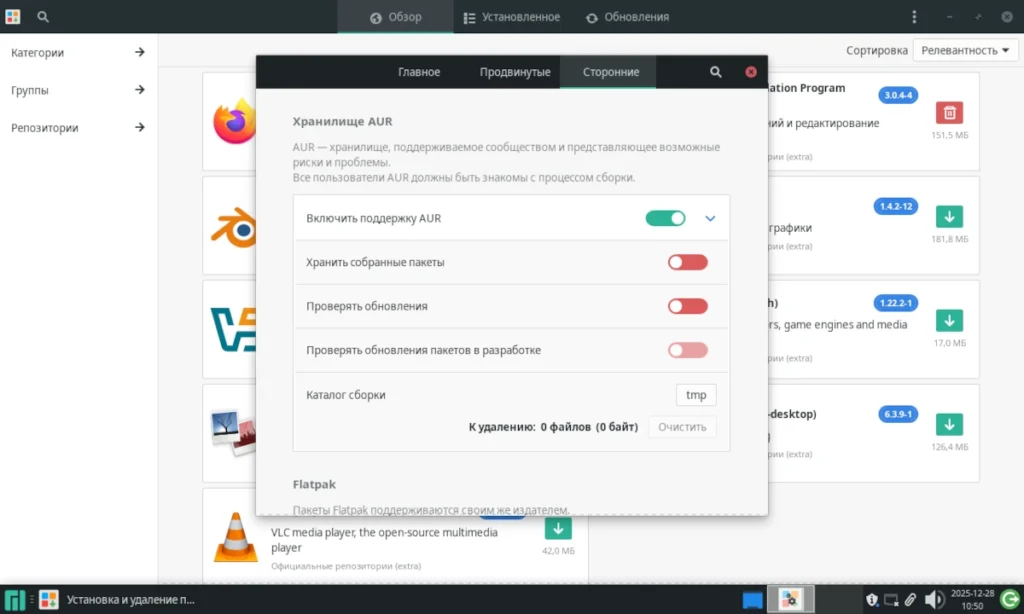Select the 'Обзор' tab in the header

pyautogui.click(x=395, y=17)
